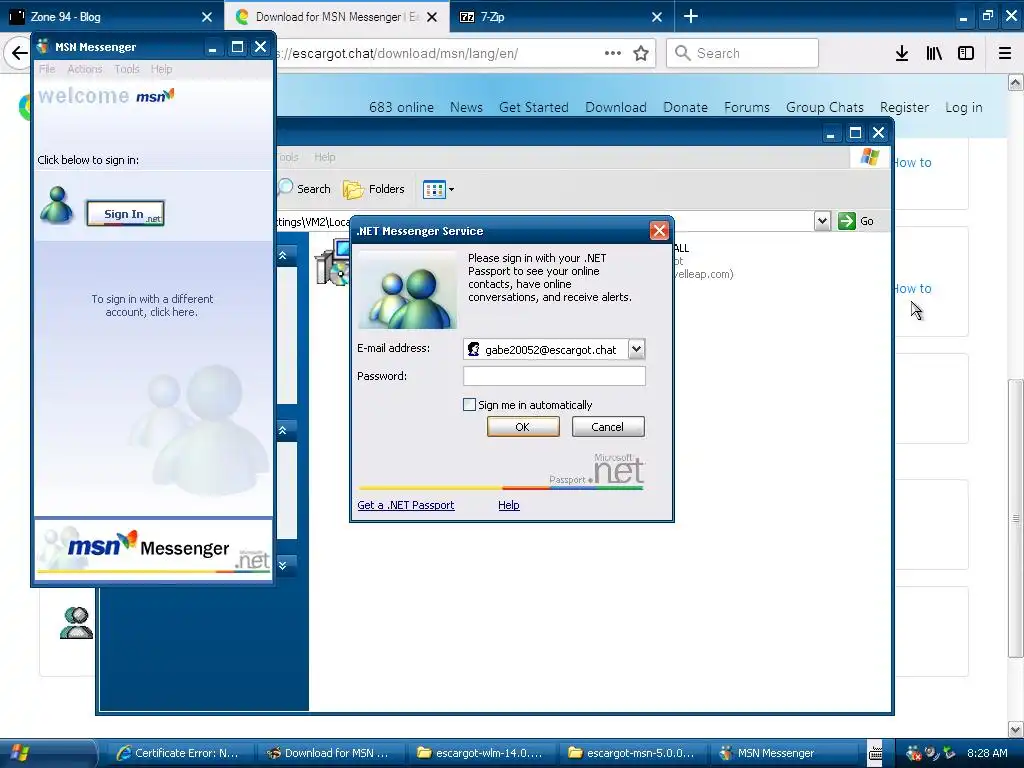Switch to the Zone 94 - Blog tab
The image size is (1024, 768).
(112, 16)
